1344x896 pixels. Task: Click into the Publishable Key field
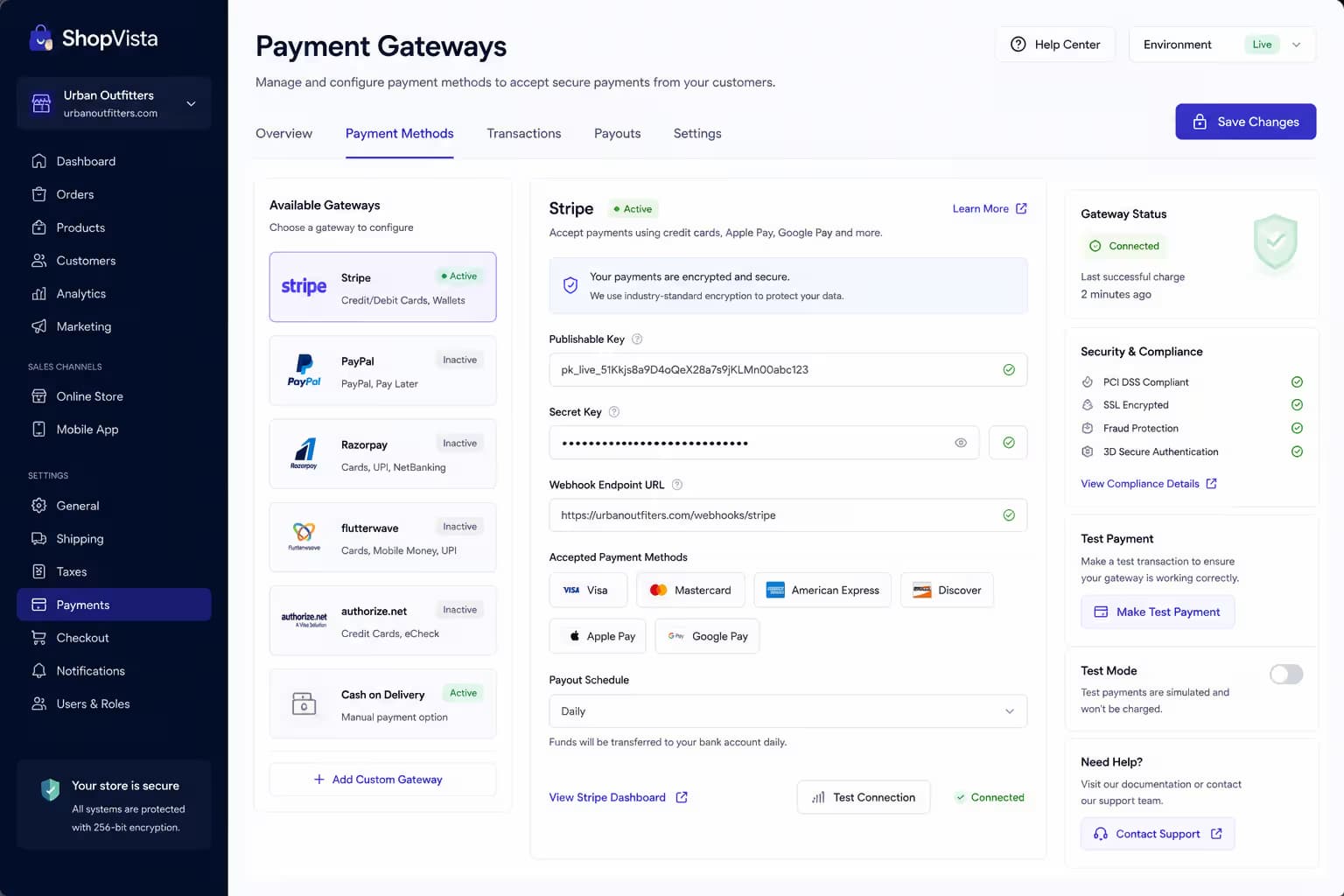click(787, 369)
